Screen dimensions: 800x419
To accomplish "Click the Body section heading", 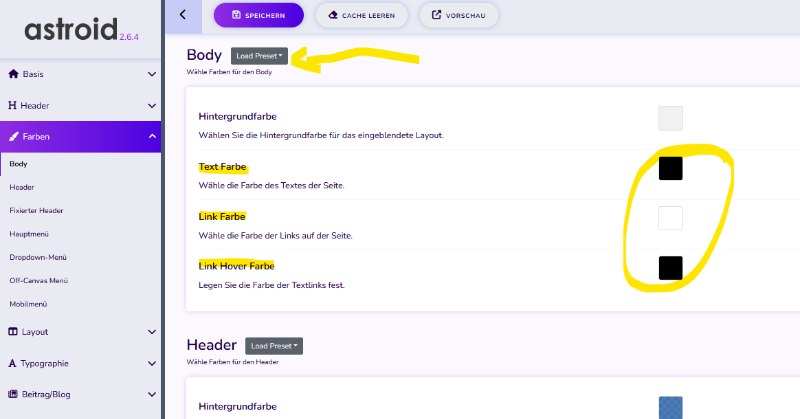I will [204, 55].
